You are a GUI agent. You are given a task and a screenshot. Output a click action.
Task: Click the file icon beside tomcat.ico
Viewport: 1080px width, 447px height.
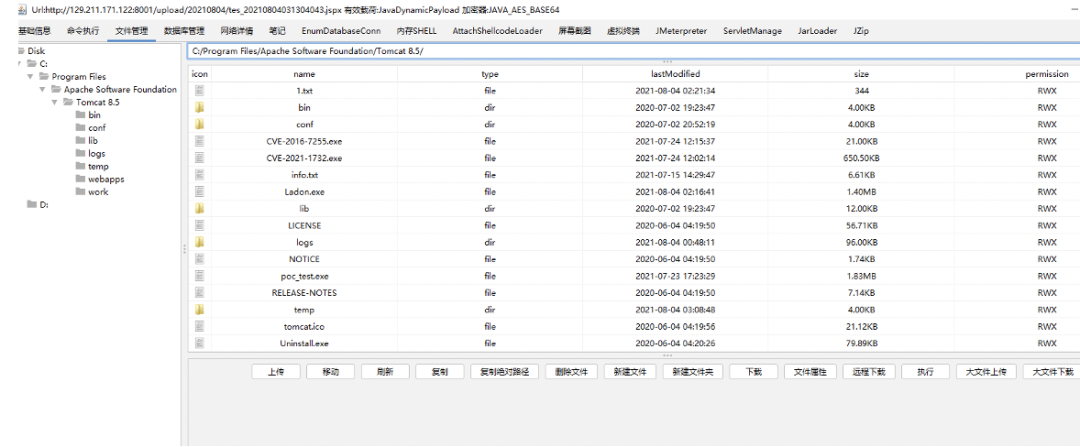(x=200, y=326)
